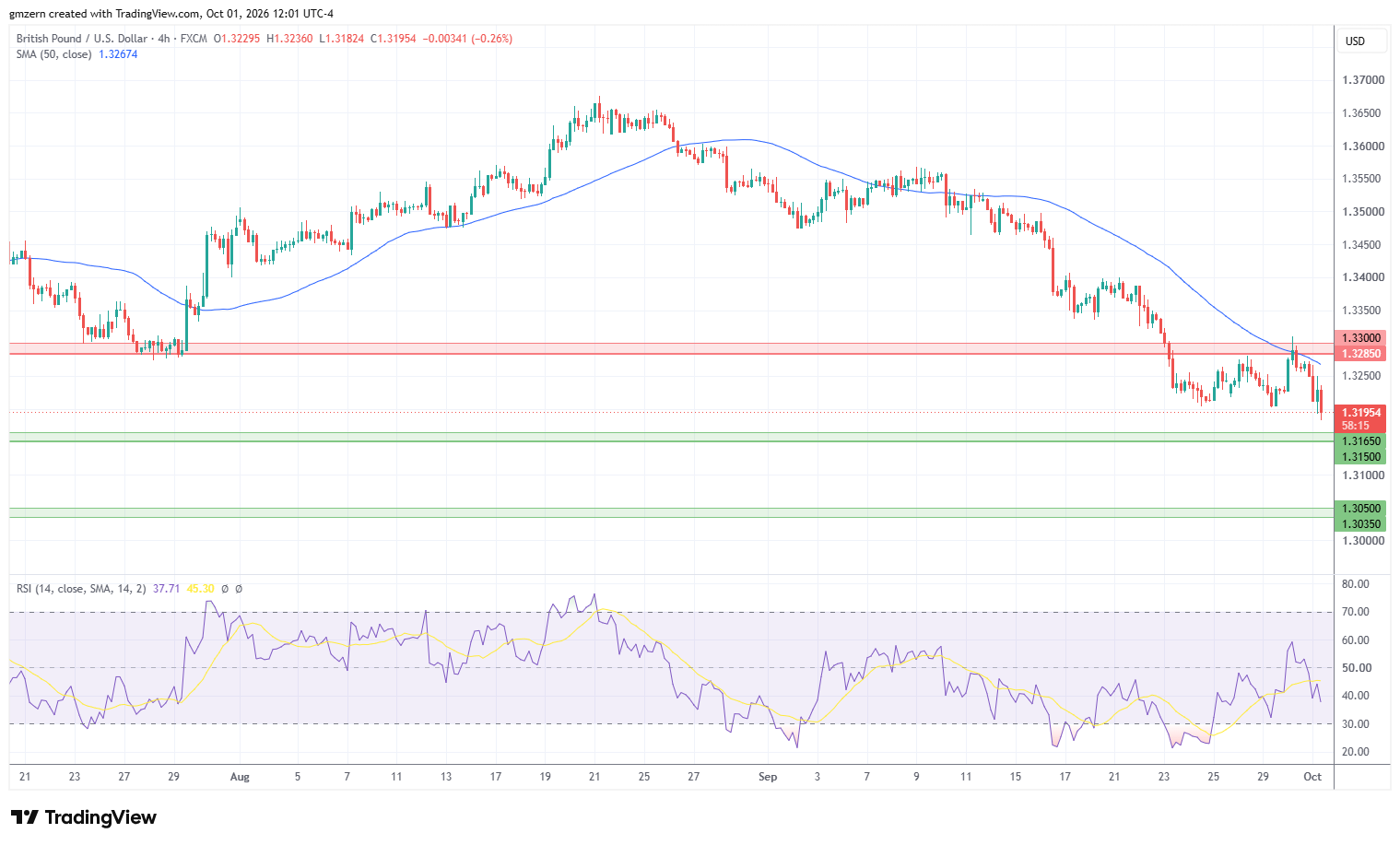Viewport: 1400px width, 845px height.
Task: Click the 1.36000 price axis tick
Action: (x=1362, y=147)
